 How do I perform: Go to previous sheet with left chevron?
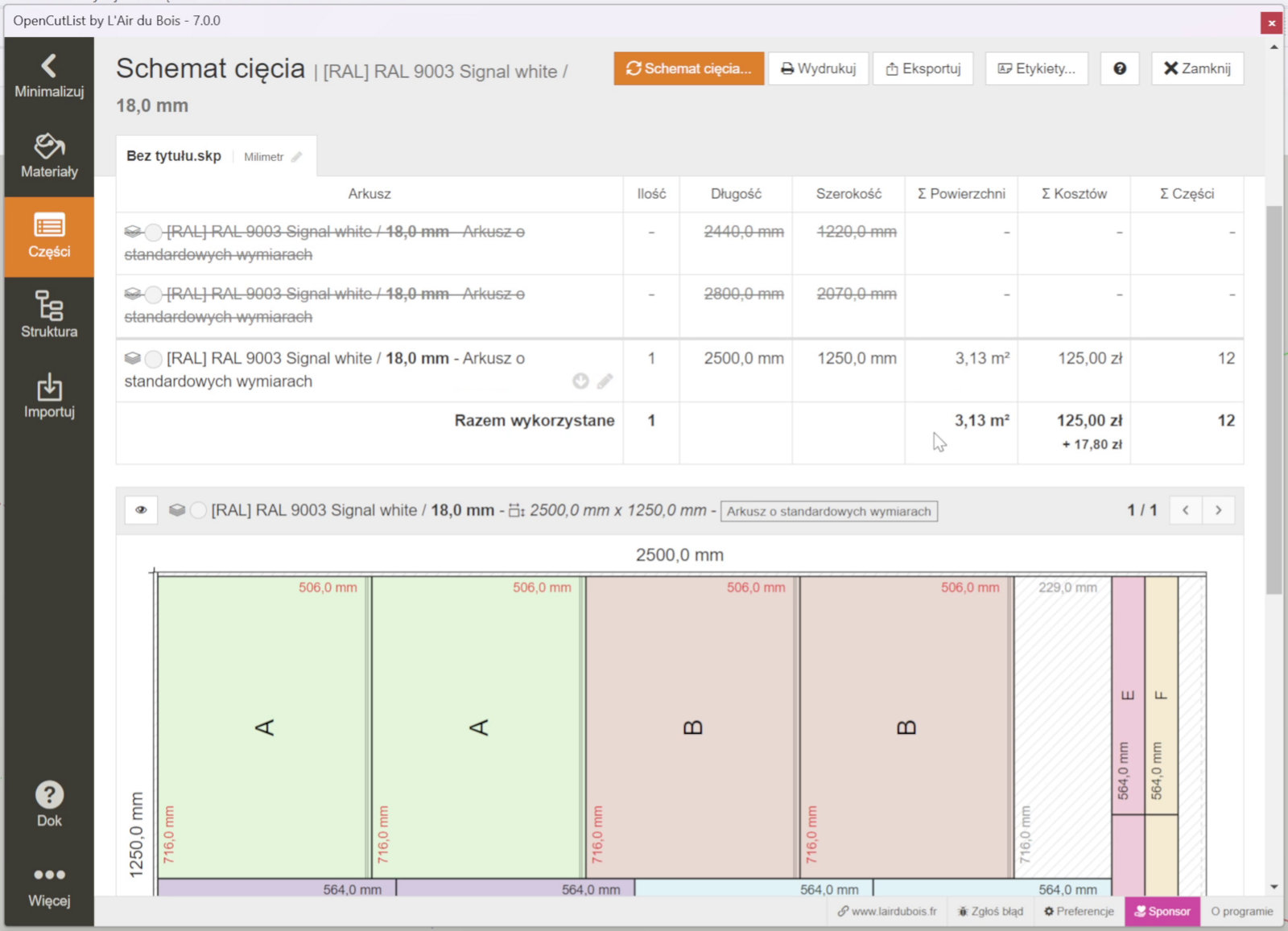[1185, 510]
